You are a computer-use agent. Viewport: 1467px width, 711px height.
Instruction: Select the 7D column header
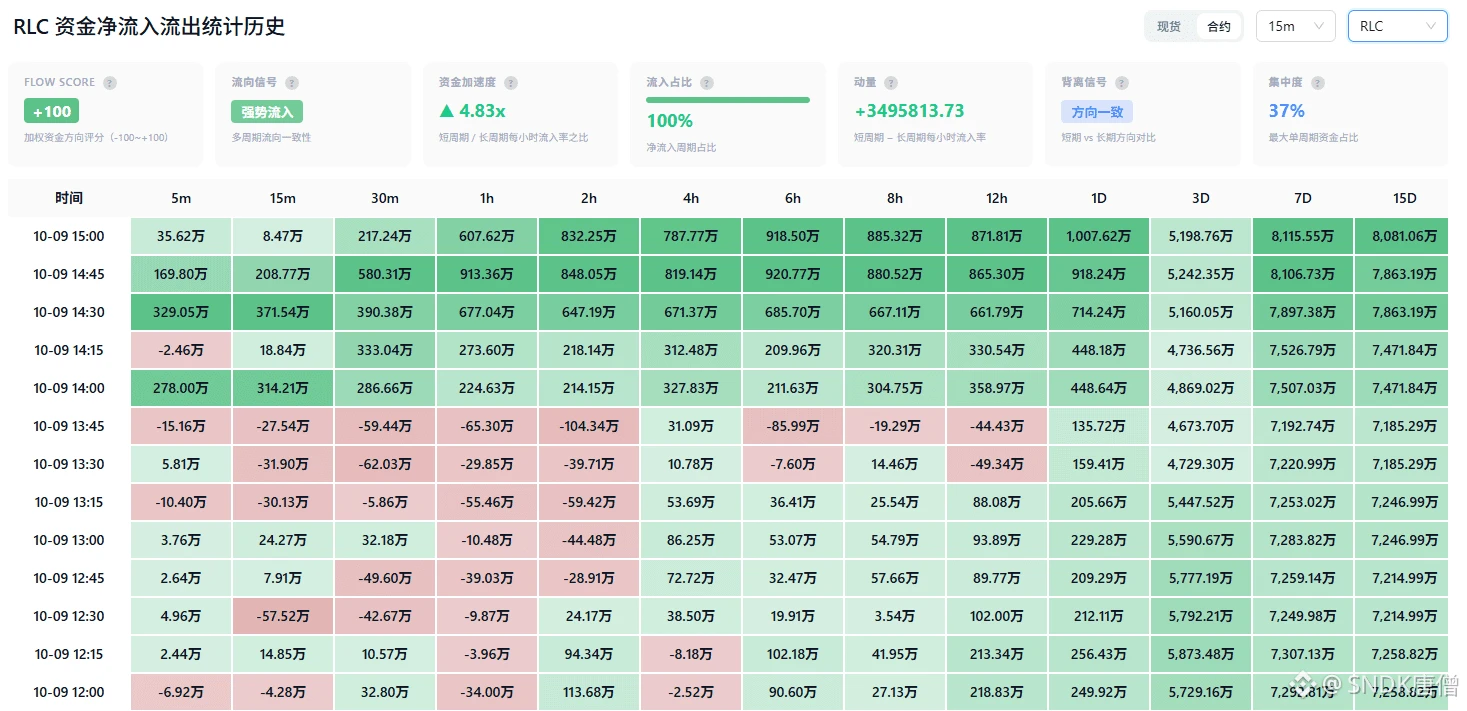(x=1303, y=198)
